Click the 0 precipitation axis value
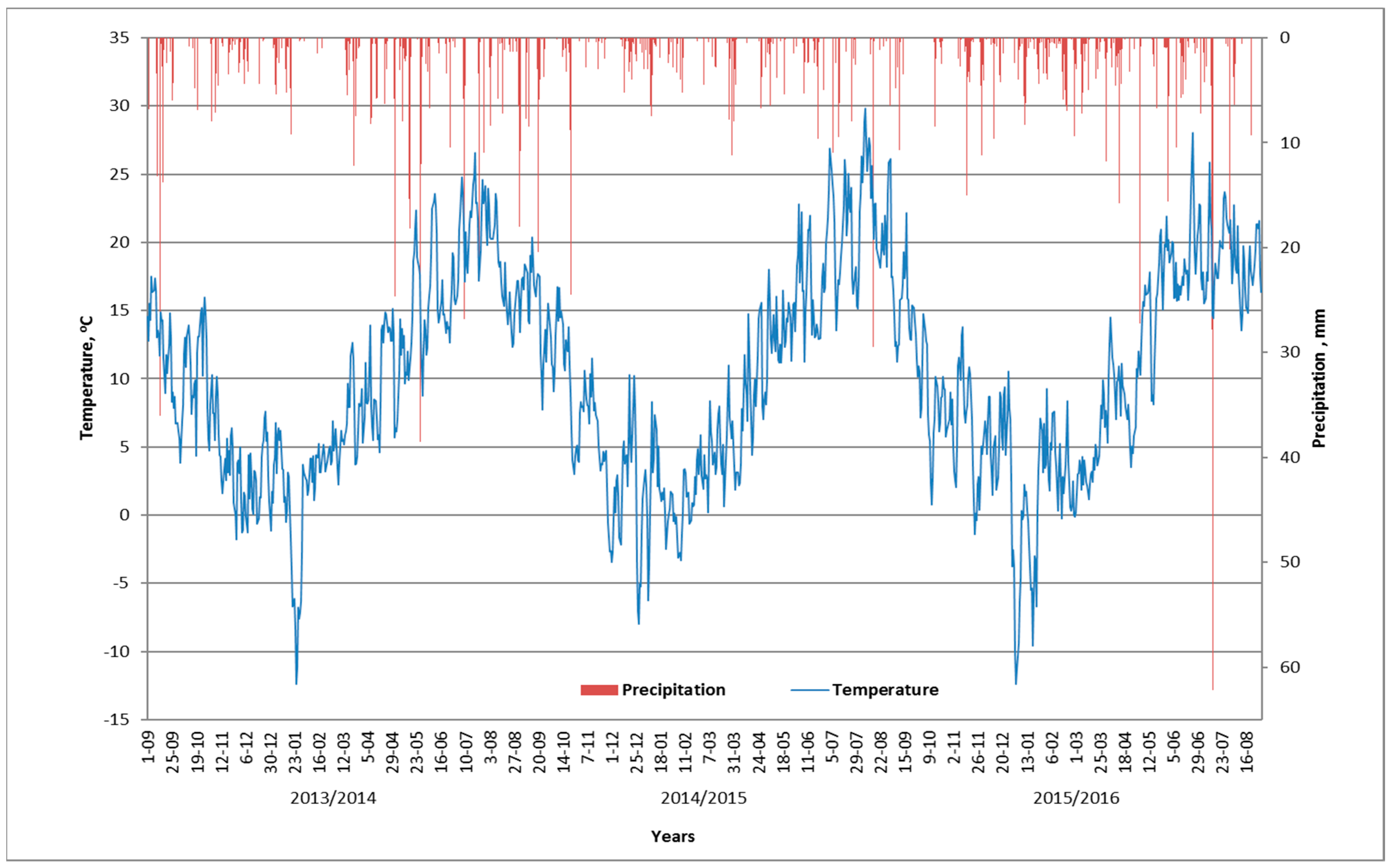This screenshot has height=868, width=1390. [x=1285, y=38]
